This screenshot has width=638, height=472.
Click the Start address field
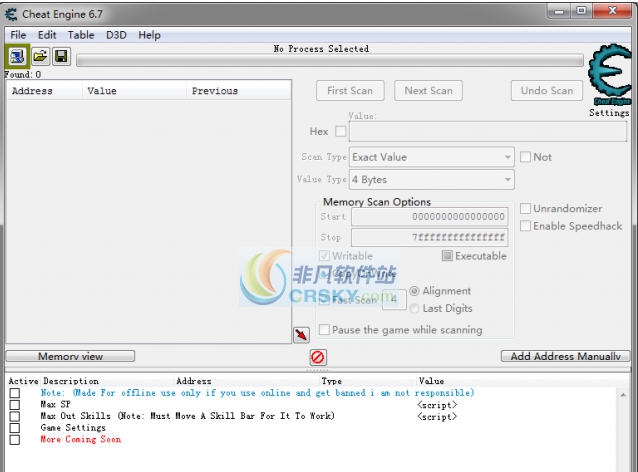430,216
